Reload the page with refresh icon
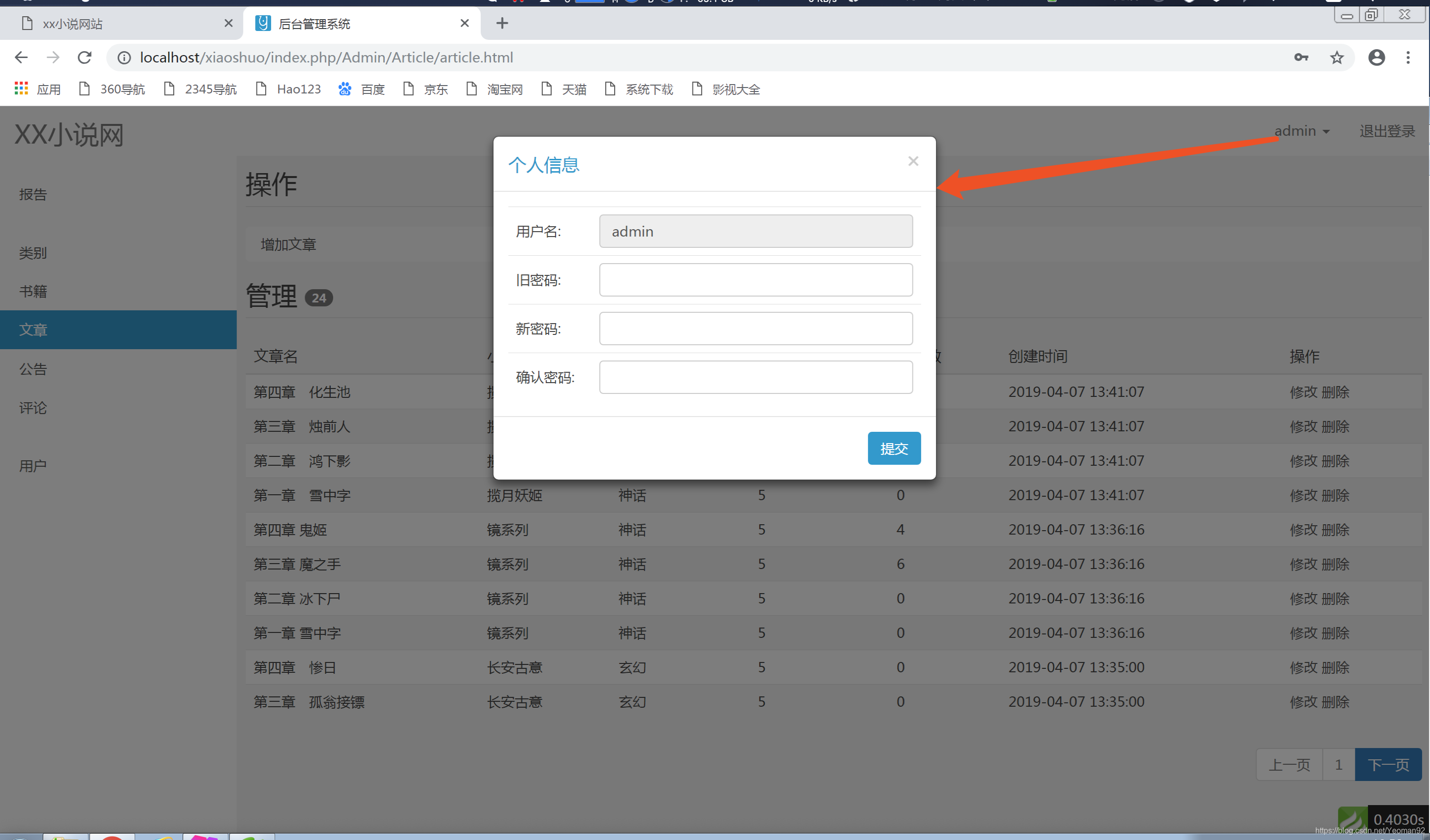 [x=85, y=57]
